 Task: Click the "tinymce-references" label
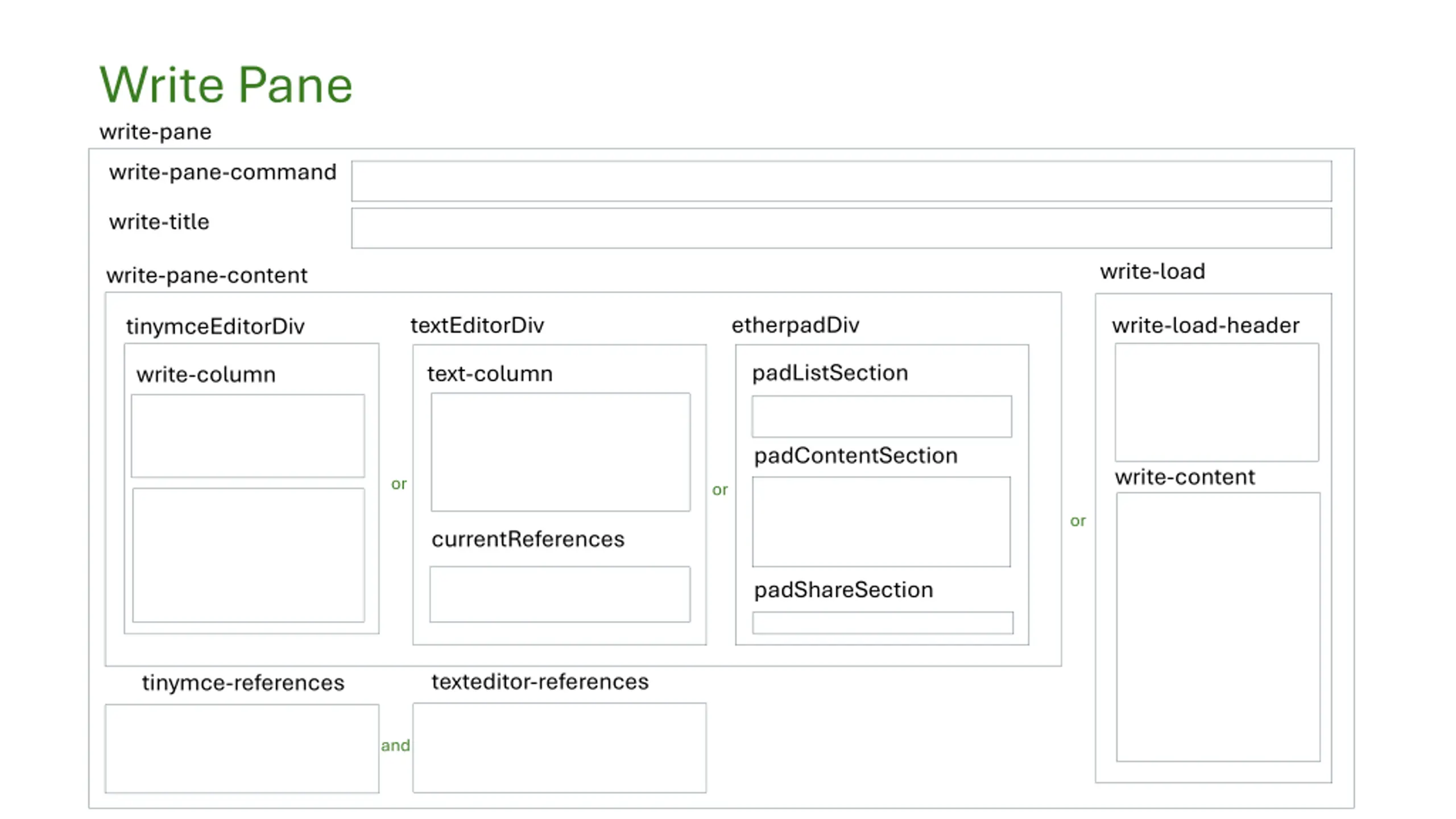[243, 682]
